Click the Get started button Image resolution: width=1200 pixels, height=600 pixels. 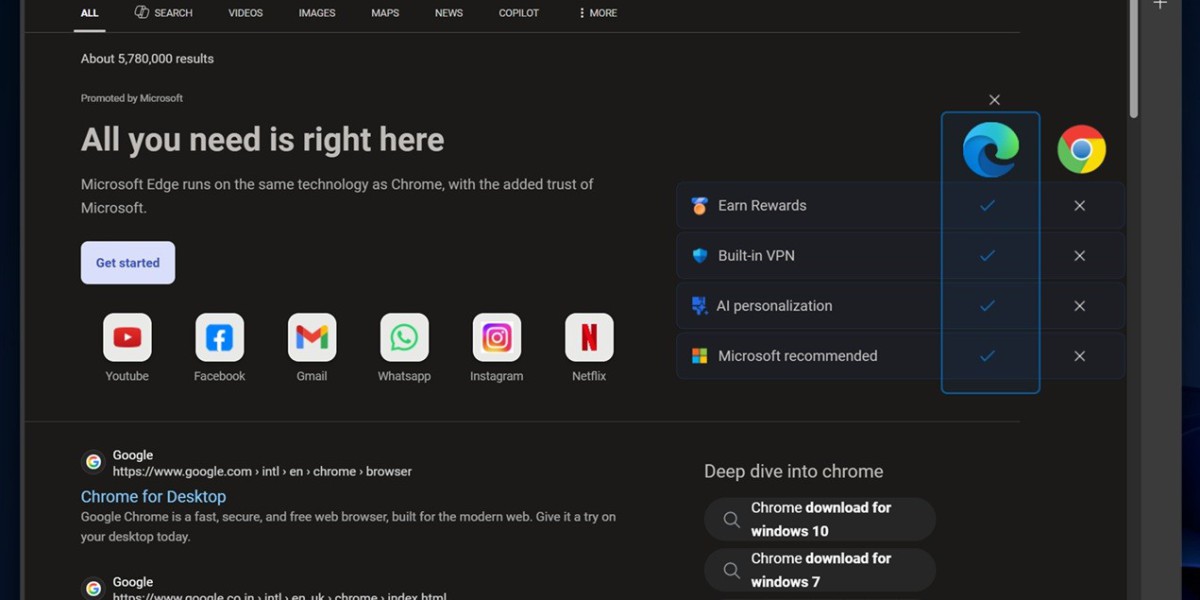pos(128,263)
